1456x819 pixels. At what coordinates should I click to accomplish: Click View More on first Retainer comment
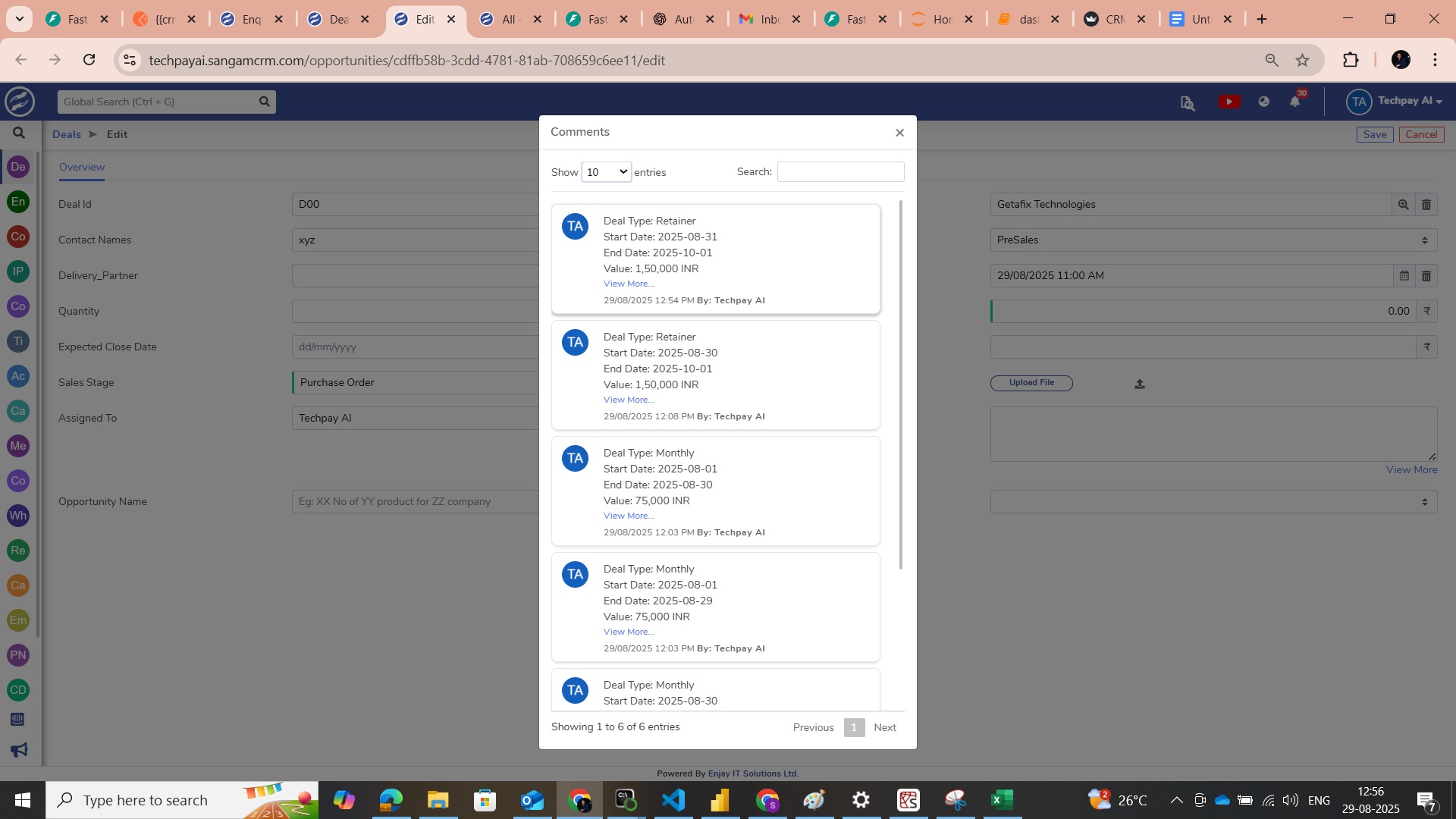click(628, 284)
